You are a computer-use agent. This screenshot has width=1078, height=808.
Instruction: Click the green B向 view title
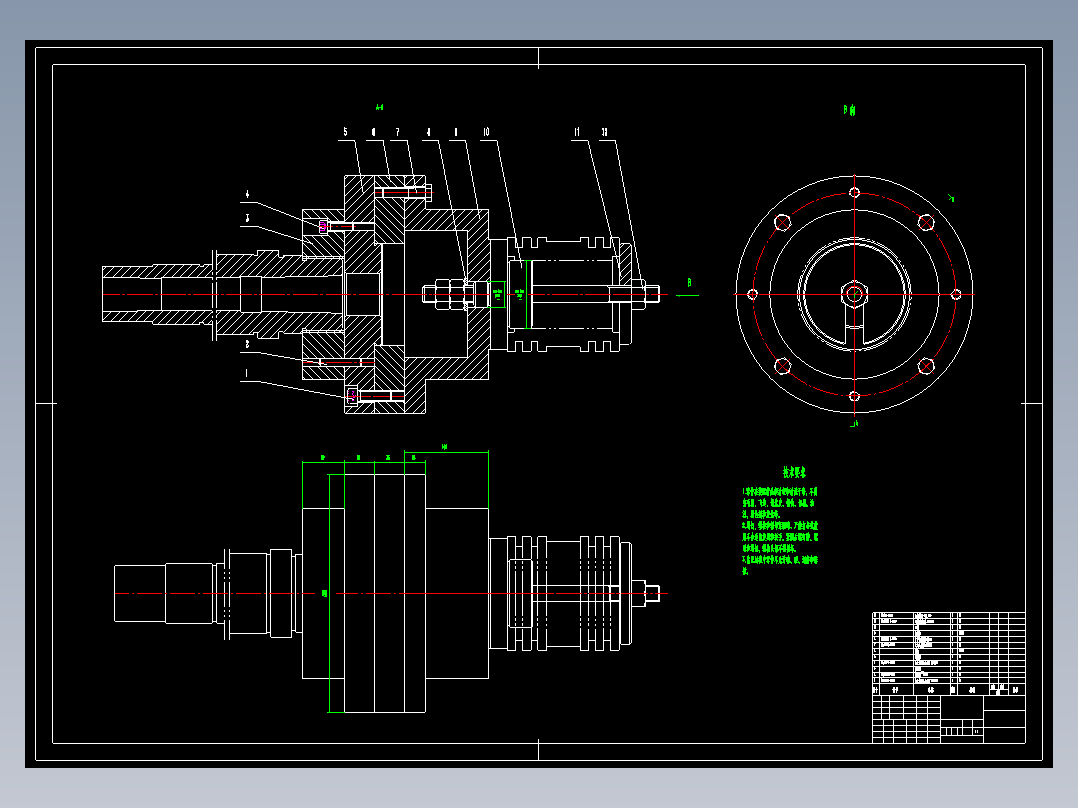[849, 109]
